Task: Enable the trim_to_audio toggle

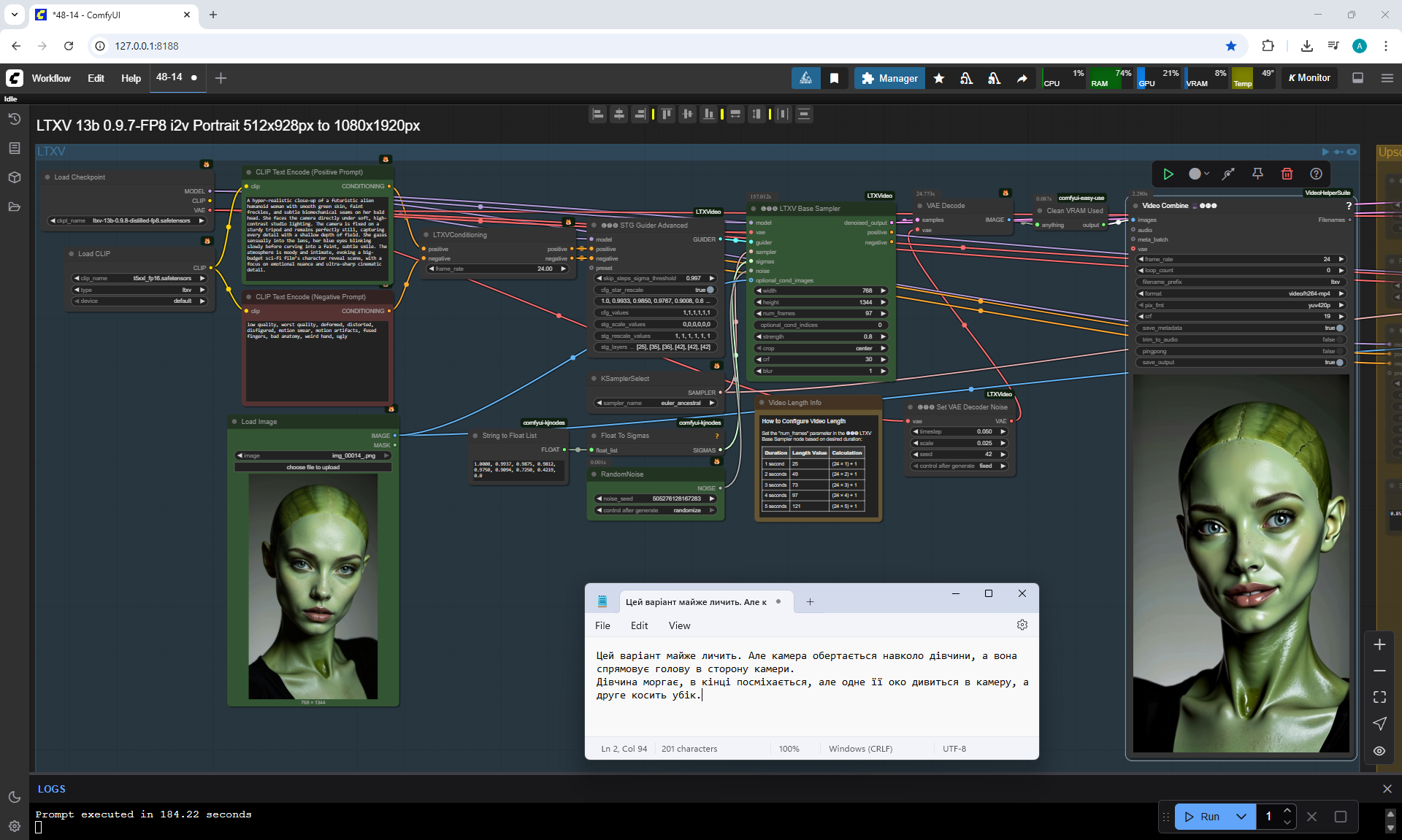Action: (x=1338, y=339)
